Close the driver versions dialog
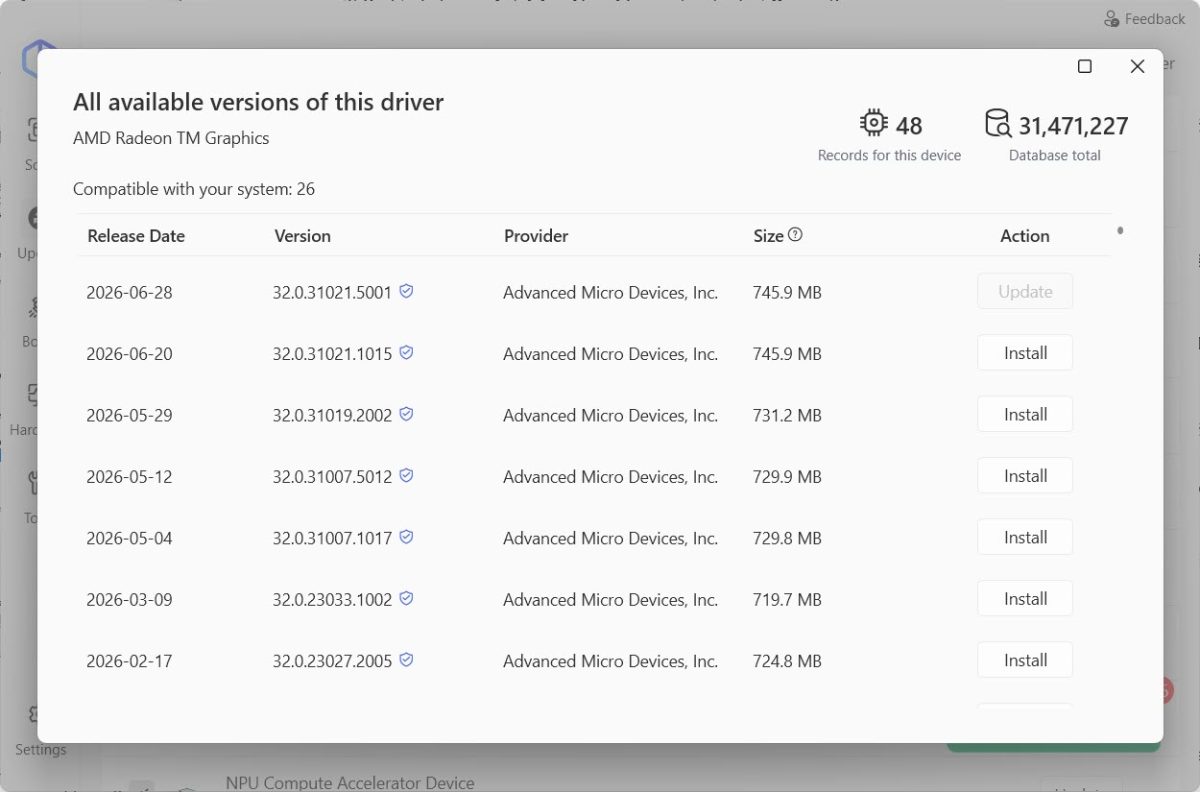 click(x=1137, y=66)
